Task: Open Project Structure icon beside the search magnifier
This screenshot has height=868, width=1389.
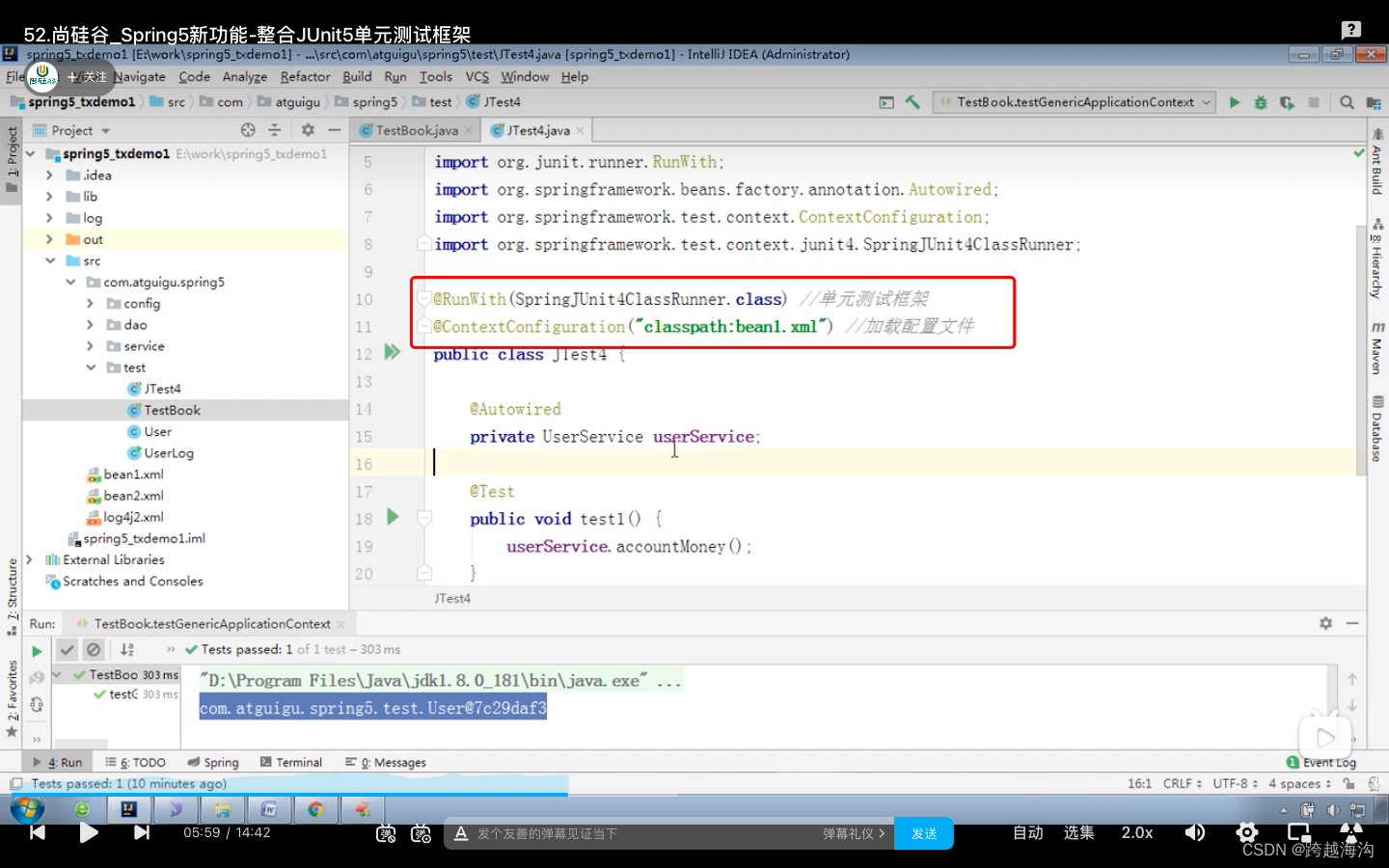Action: pyautogui.click(x=1372, y=102)
